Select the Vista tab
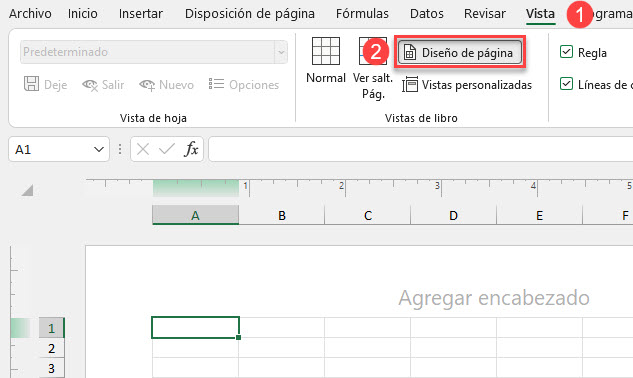The width and height of the screenshot is (633, 378). pos(540,14)
